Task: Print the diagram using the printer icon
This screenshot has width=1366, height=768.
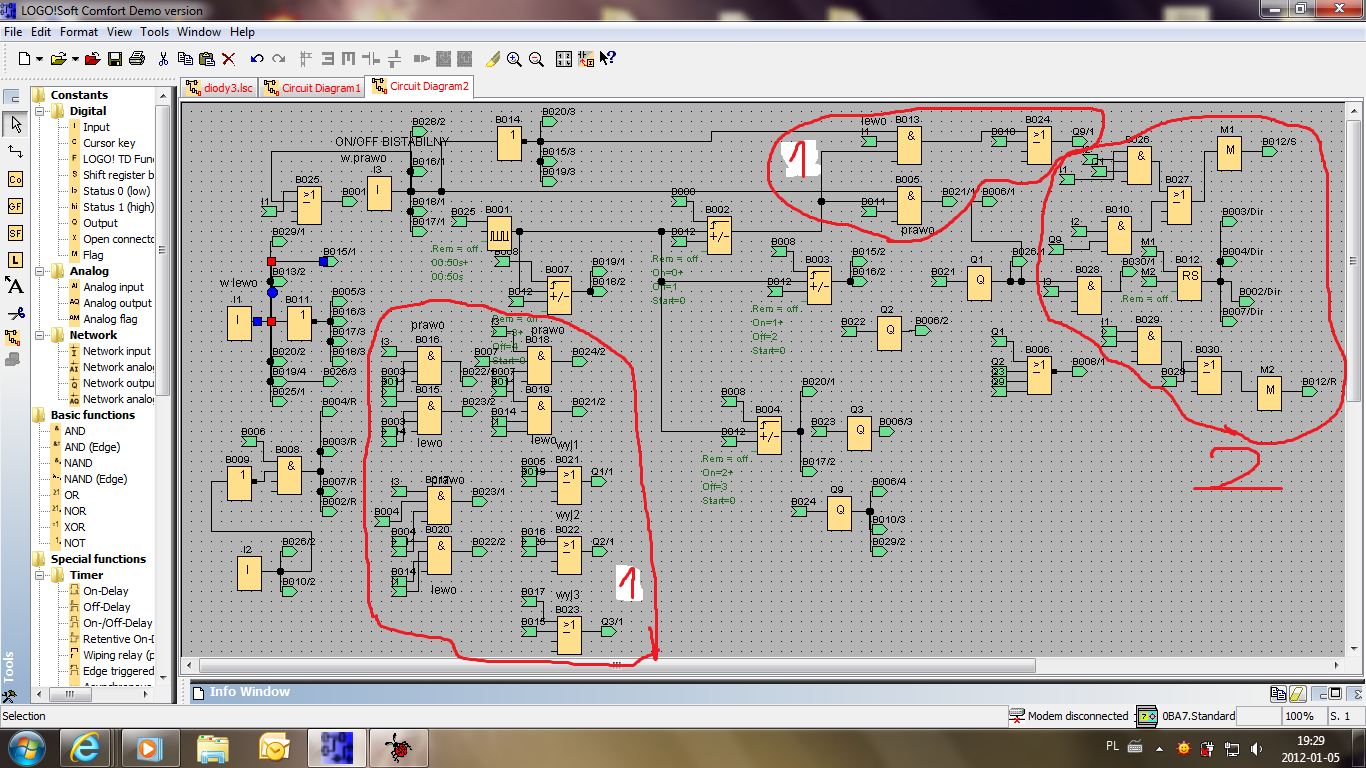Action: click(137, 59)
